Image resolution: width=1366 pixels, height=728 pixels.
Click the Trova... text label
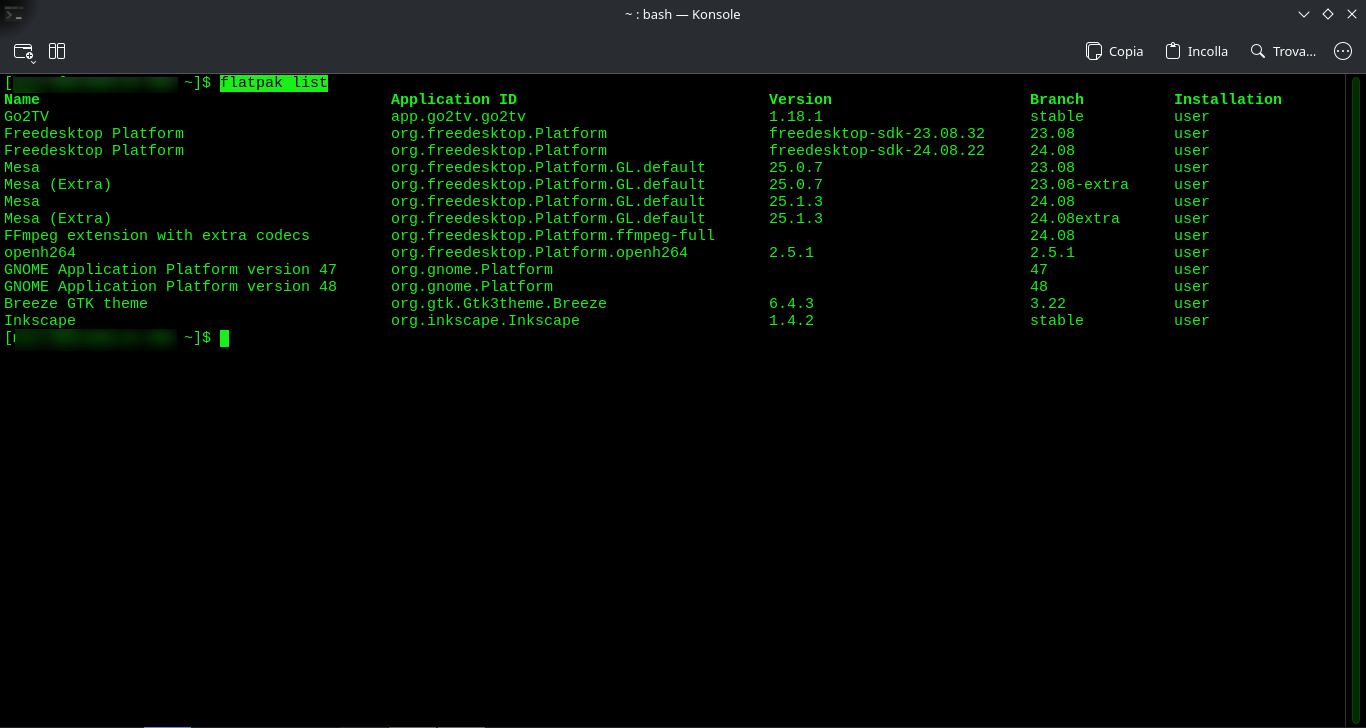[1294, 51]
